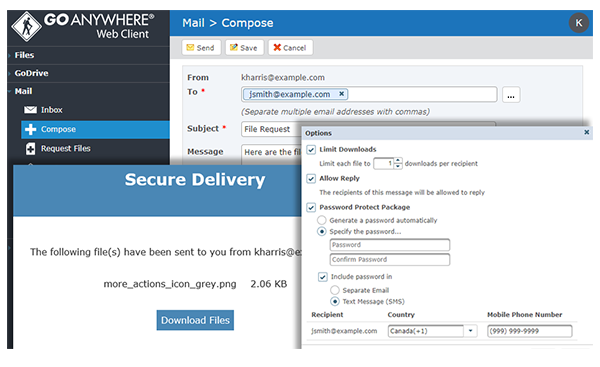Click the Password input field
The image size is (600, 367).
[x=390, y=245]
